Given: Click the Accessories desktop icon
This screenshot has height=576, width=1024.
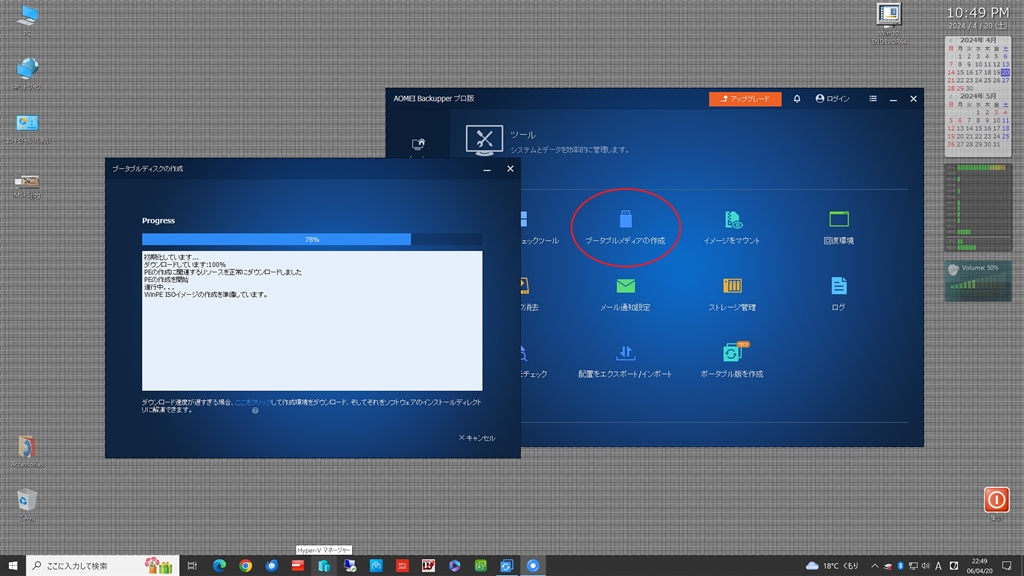Looking at the screenshot, I should [x=27, y=451].
